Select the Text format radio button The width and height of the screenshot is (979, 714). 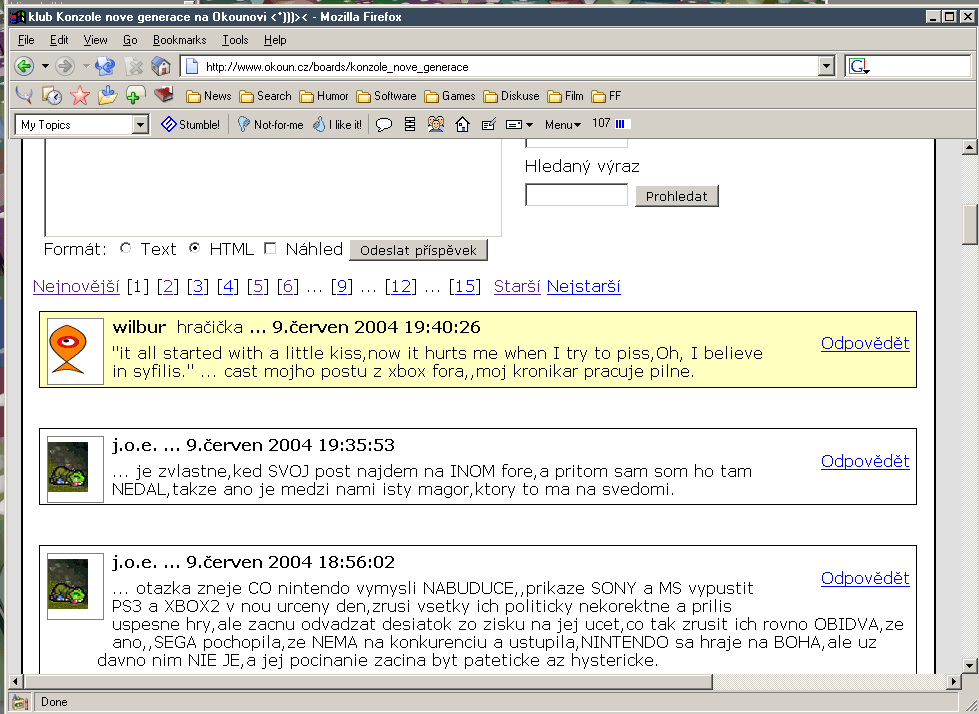click(x=125, y=248)
